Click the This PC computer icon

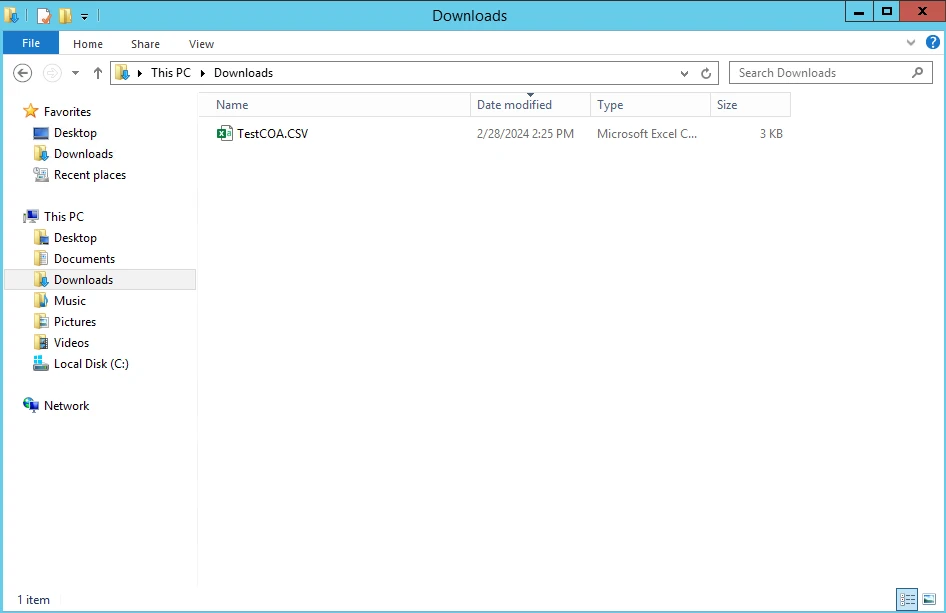pos(31,216)
